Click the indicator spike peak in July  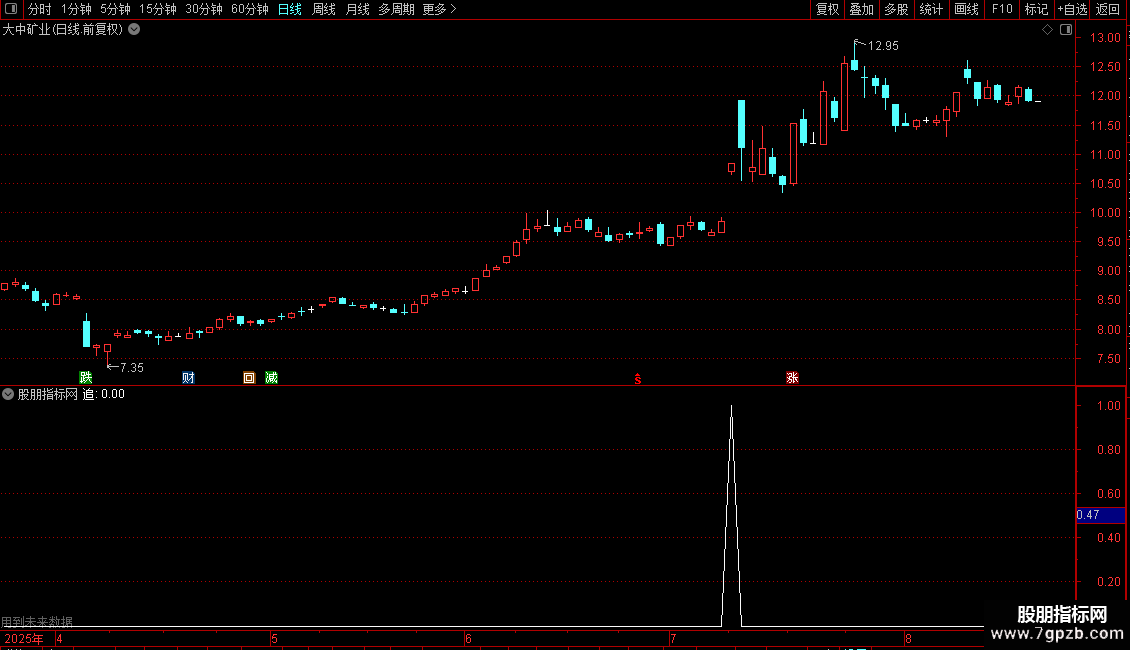point(731,407)
